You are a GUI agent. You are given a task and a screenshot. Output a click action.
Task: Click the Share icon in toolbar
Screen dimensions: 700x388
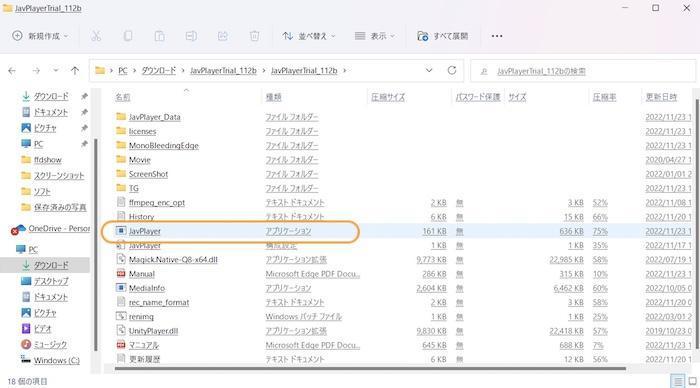(x=223, y=36)
